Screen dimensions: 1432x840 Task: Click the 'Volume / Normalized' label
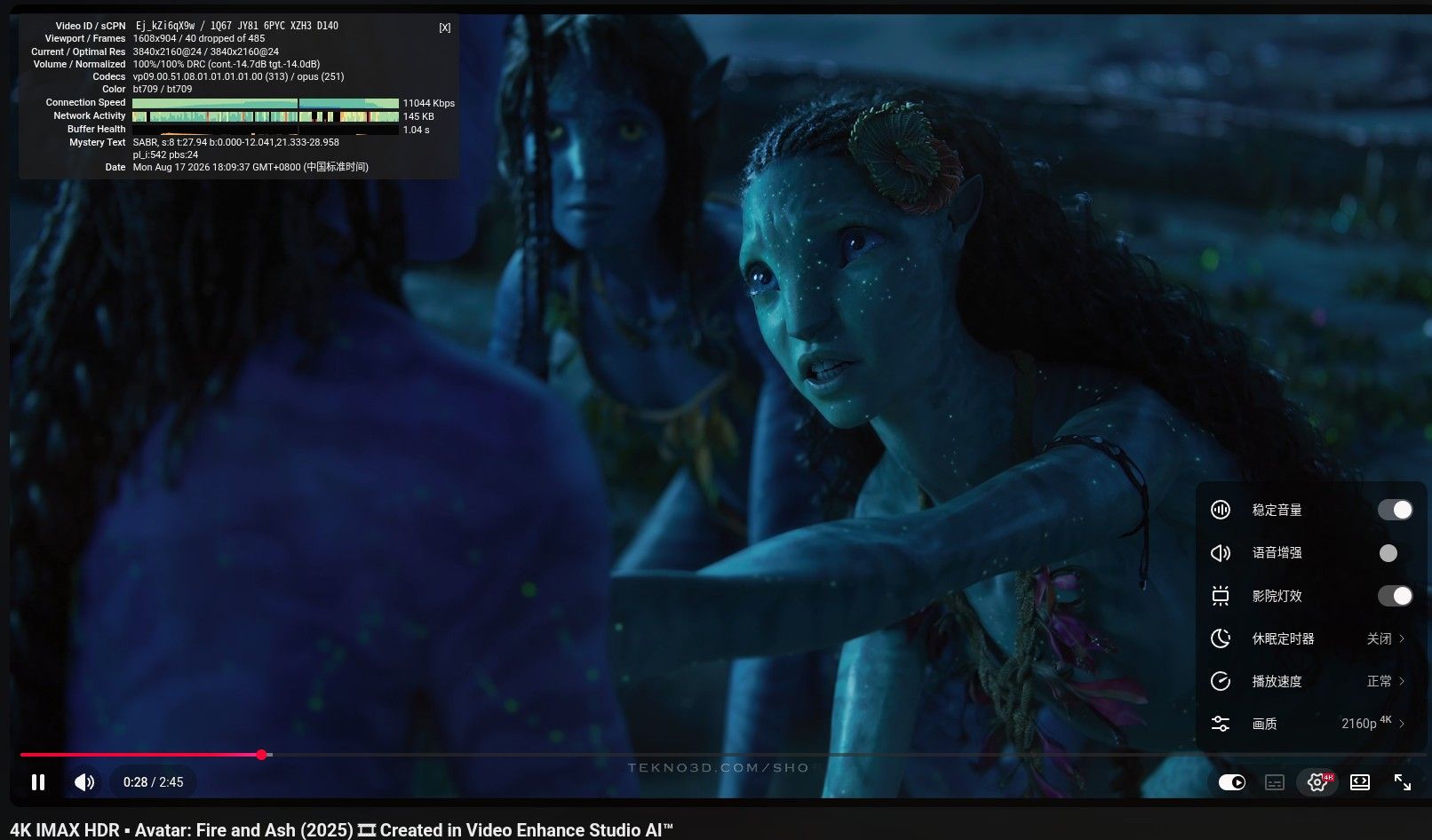point(80,64)
